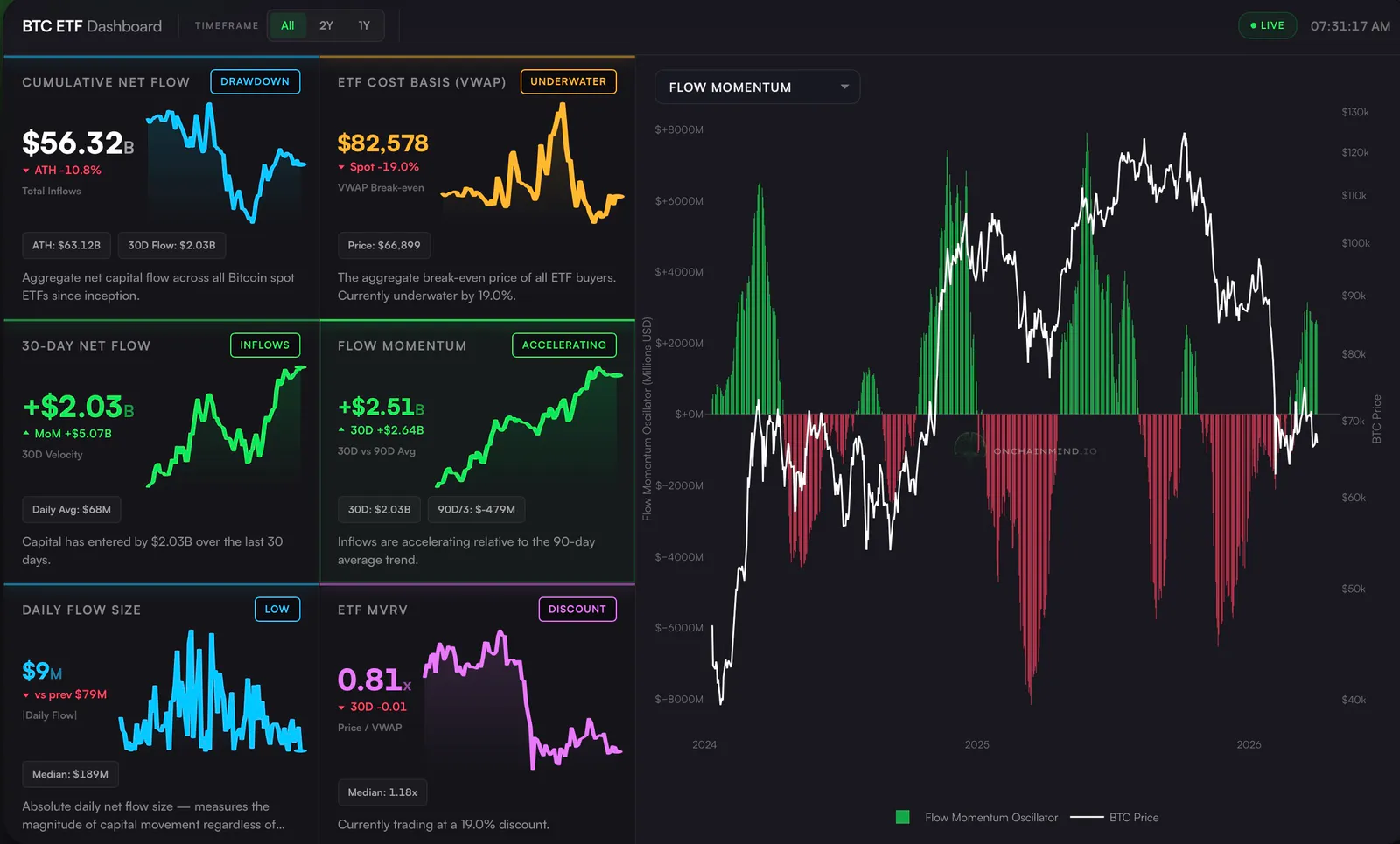Click the 'Median: 1.18x' chip
Viewport: 1400px width, 844px height.
tap(382, 792)
